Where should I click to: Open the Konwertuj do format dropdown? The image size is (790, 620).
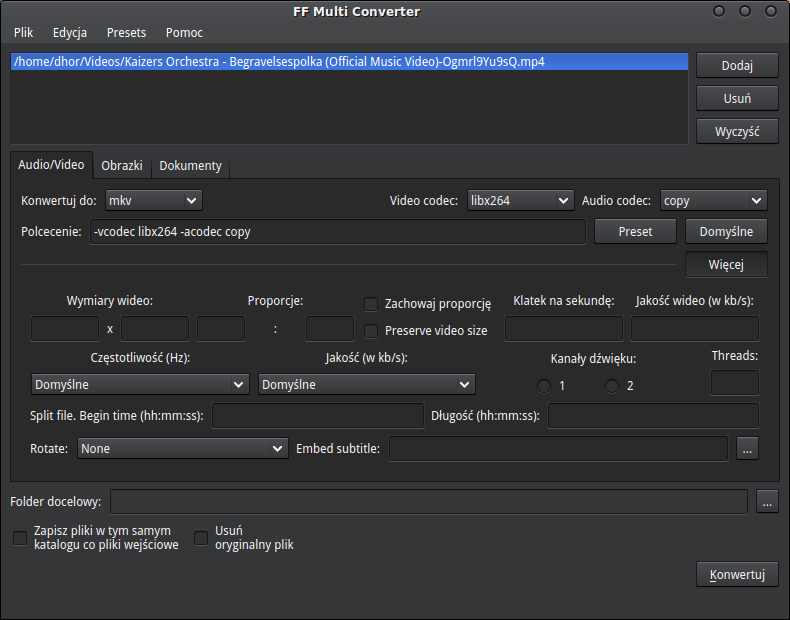tap(154, 200)
